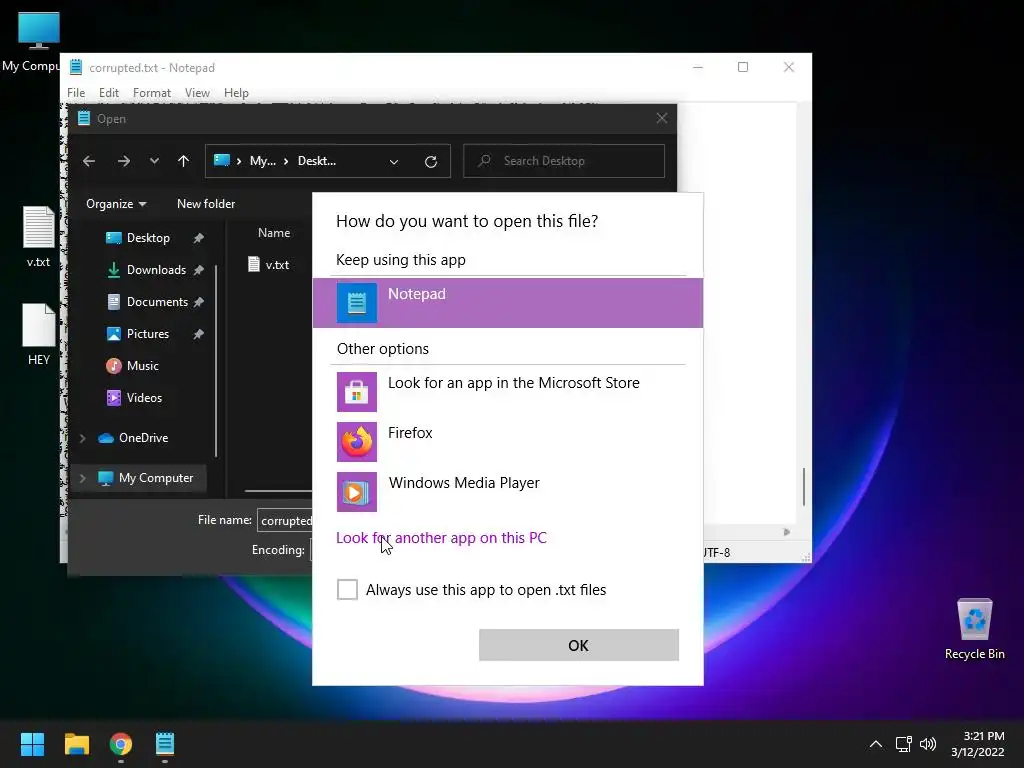Click the Search Desktop field
1024x768 pixels.
pos(564,161)
